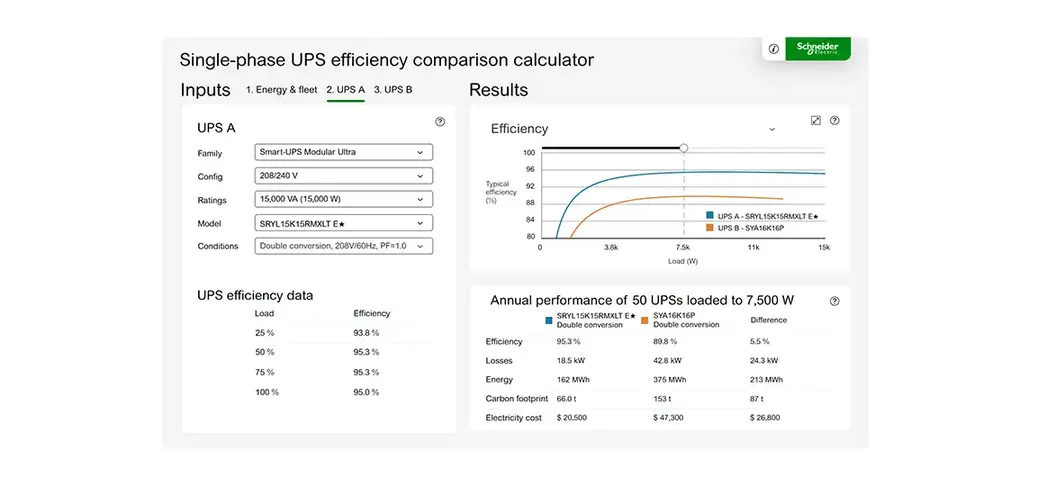Click the '66.0 t' carbon footprint value
Screen dimensions: 1038x486
(567, 399)
